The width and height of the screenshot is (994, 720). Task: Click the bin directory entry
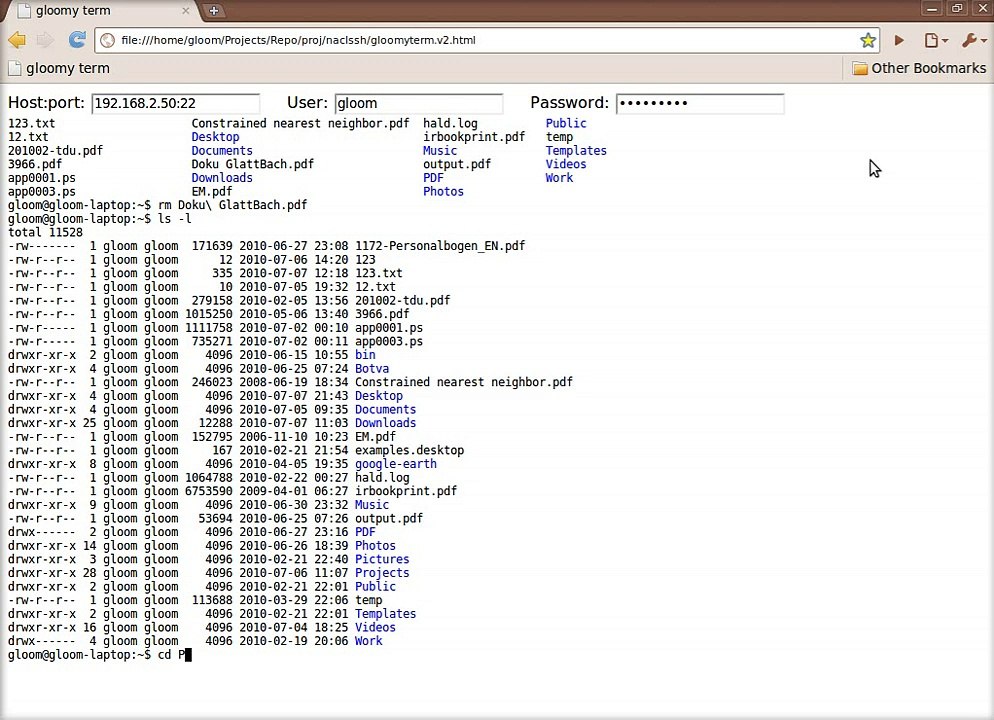point(365,355)
